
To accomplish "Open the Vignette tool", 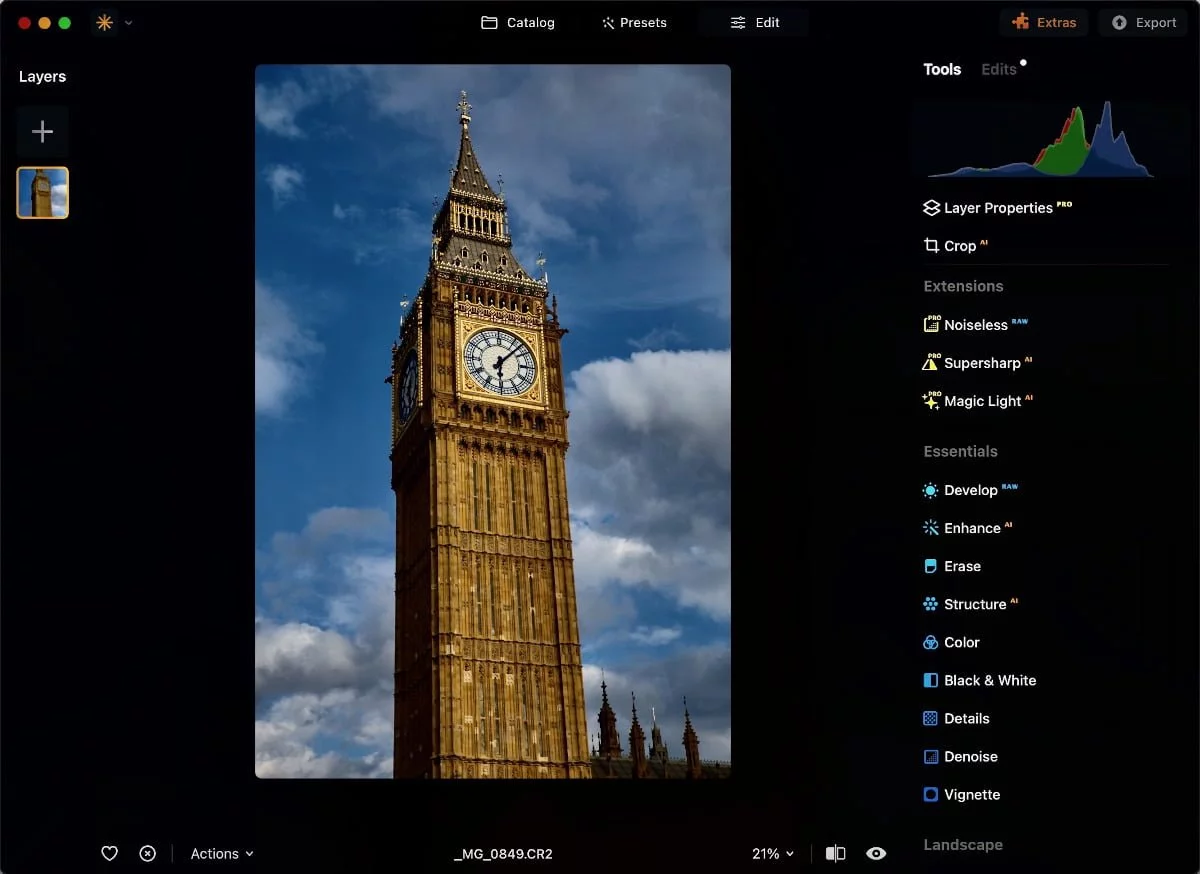I will [971, 795].
